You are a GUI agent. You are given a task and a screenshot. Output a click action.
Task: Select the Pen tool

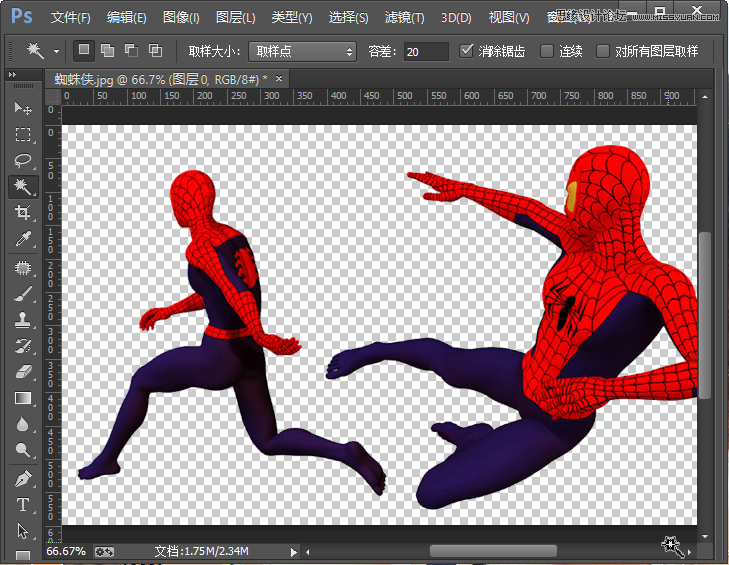click(23, 479)
